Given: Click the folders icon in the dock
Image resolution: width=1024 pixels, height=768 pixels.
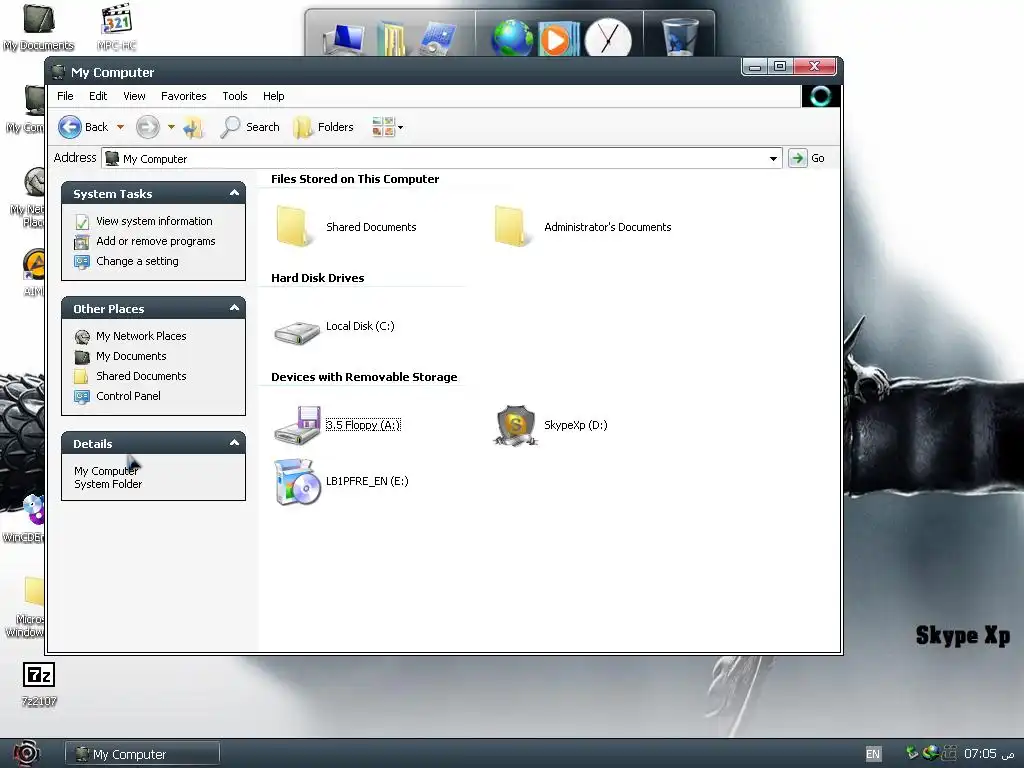Looking at the screenshot, I should pos(391,38).
